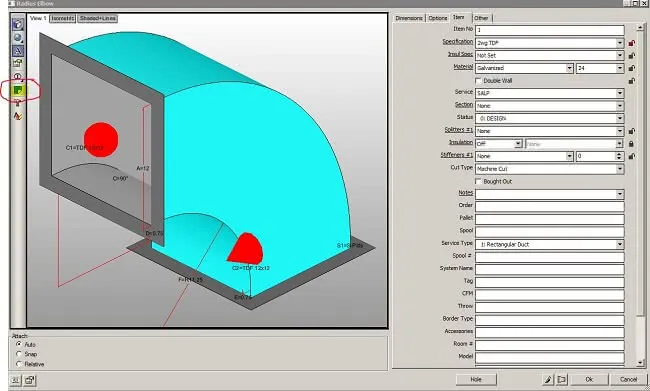Click the lock icon button at bottom left
This screenshot has height=391, width=650.
29,380
